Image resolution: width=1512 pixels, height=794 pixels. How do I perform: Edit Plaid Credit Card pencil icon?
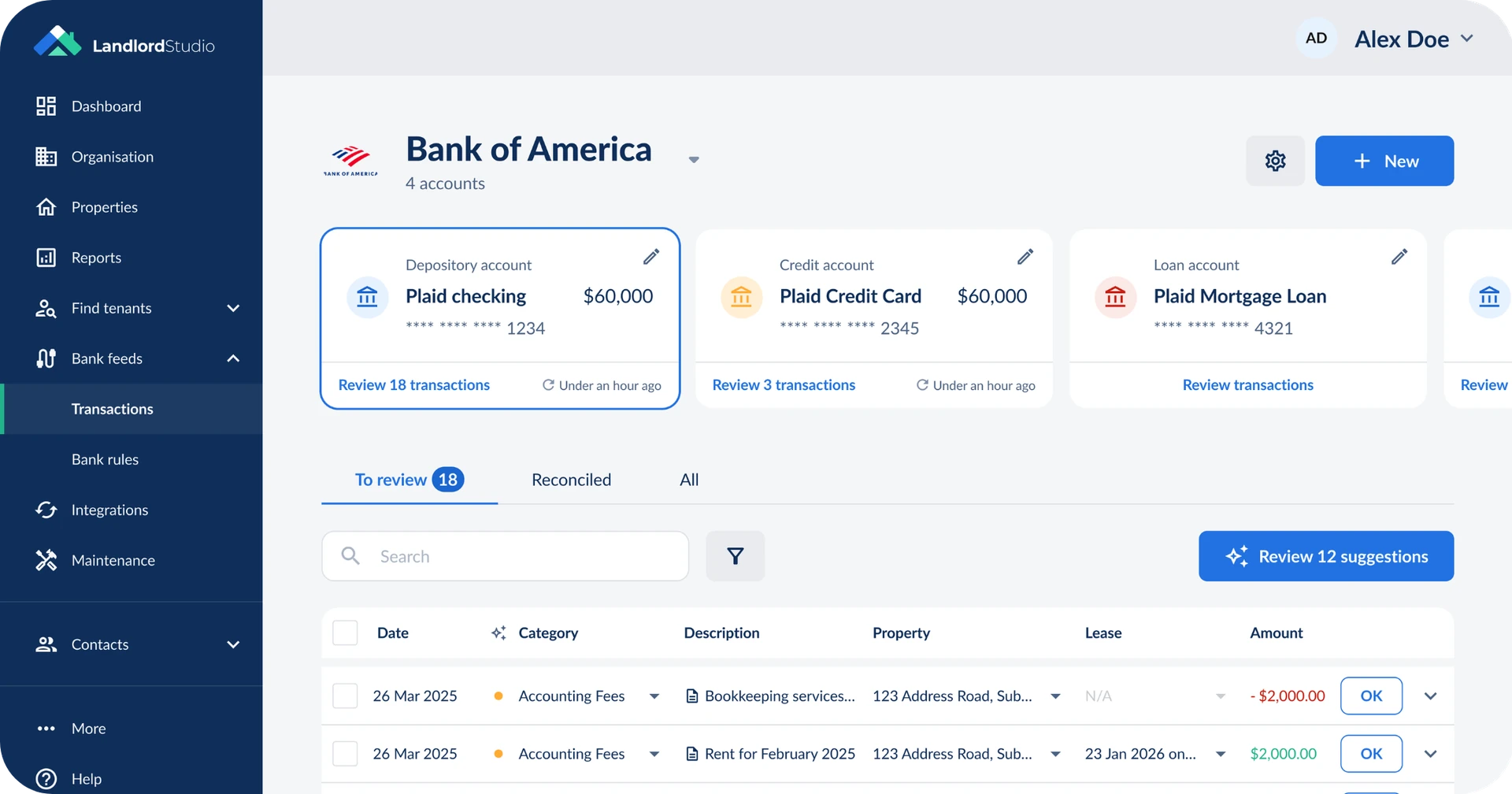(1025, 257)
